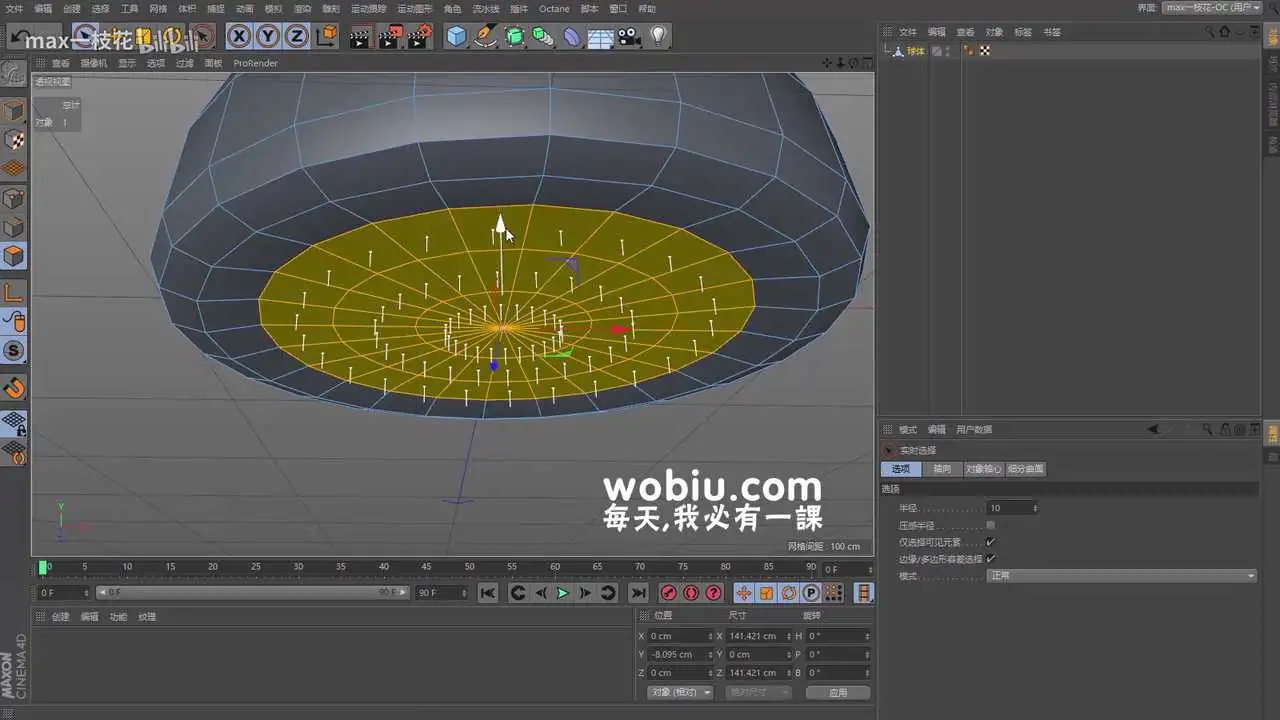Switch to Texture mode checkered icon
The image size is (1280, 720).
14,139
